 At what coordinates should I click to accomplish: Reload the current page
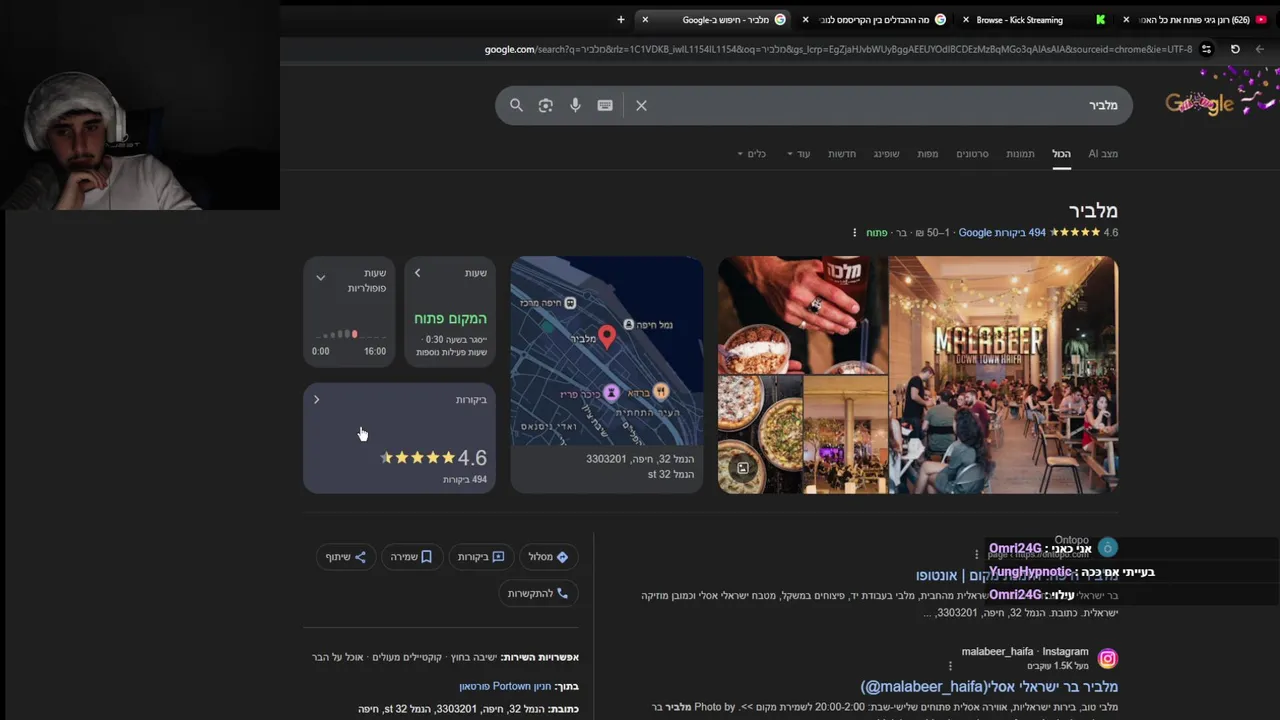[1235, 49]
